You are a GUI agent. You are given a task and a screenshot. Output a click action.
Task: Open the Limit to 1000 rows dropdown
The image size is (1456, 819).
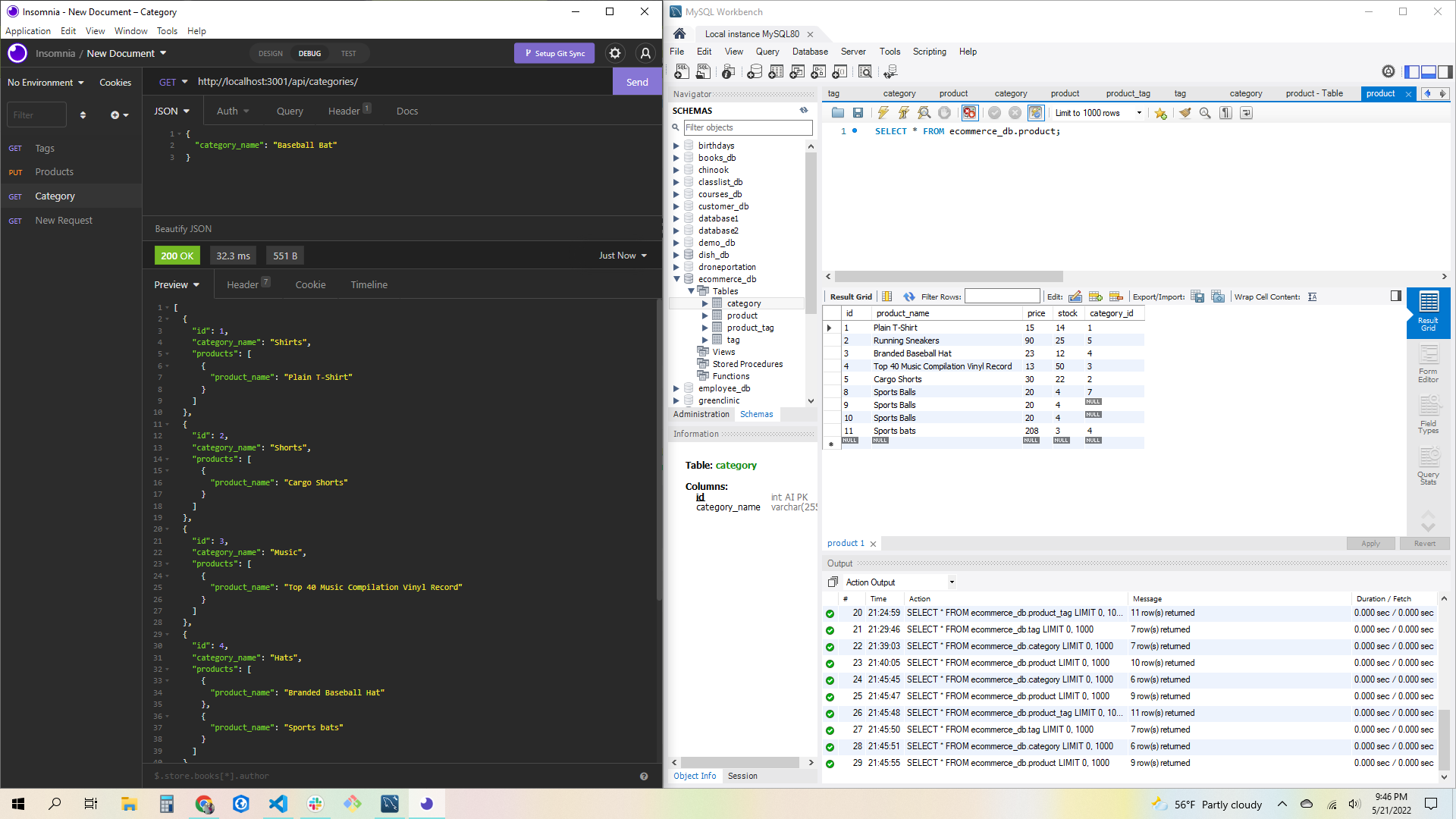[1138, 112]
